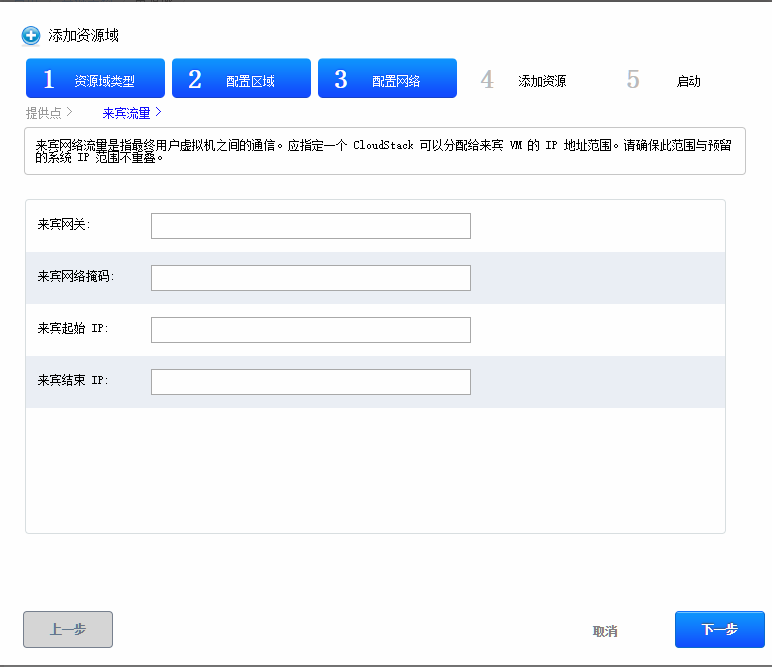772x667 pixels.
Task: Click the 来宾网关 field label
Action: point(64,224)
